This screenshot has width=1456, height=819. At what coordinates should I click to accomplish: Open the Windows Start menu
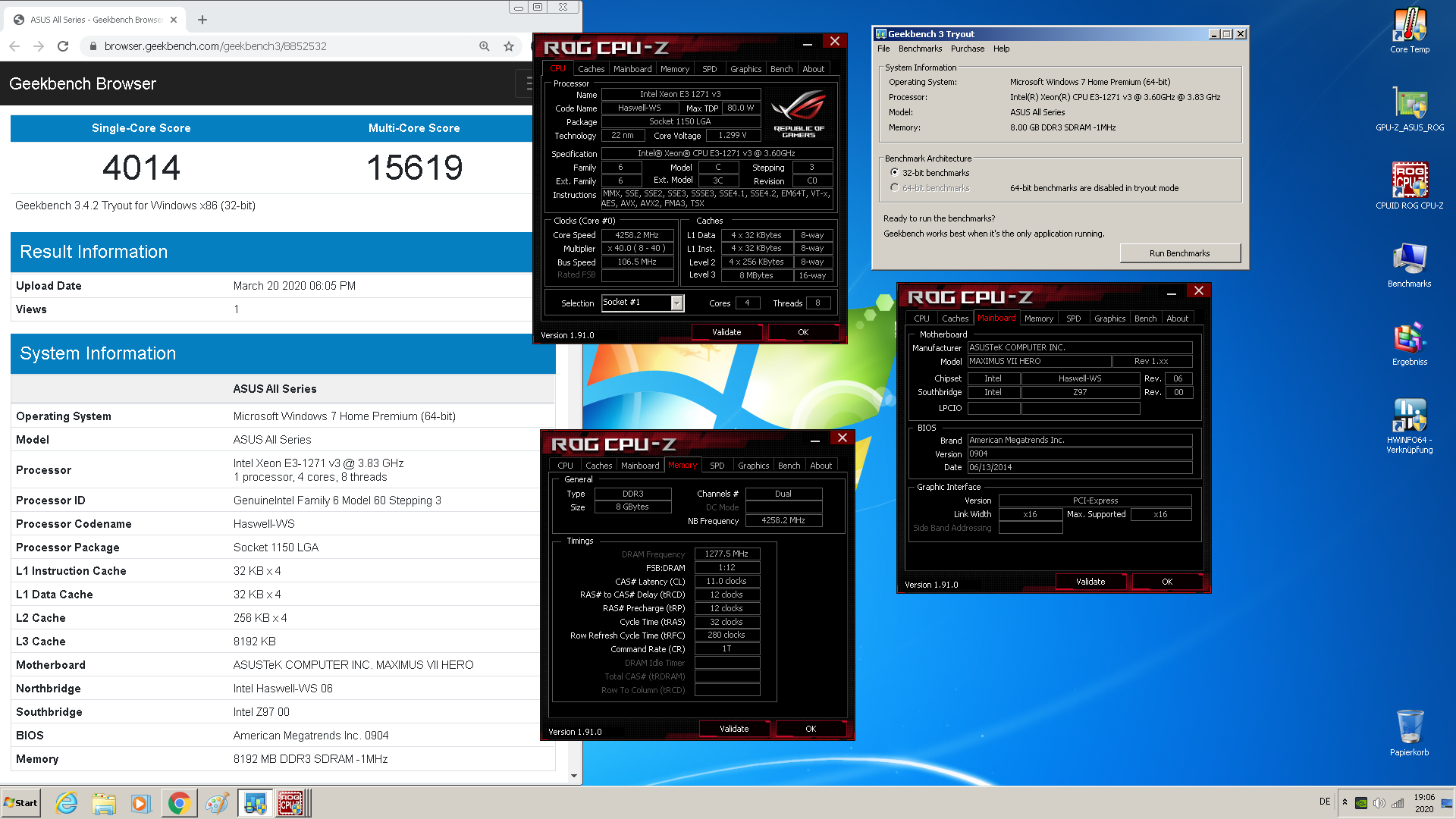20,803
